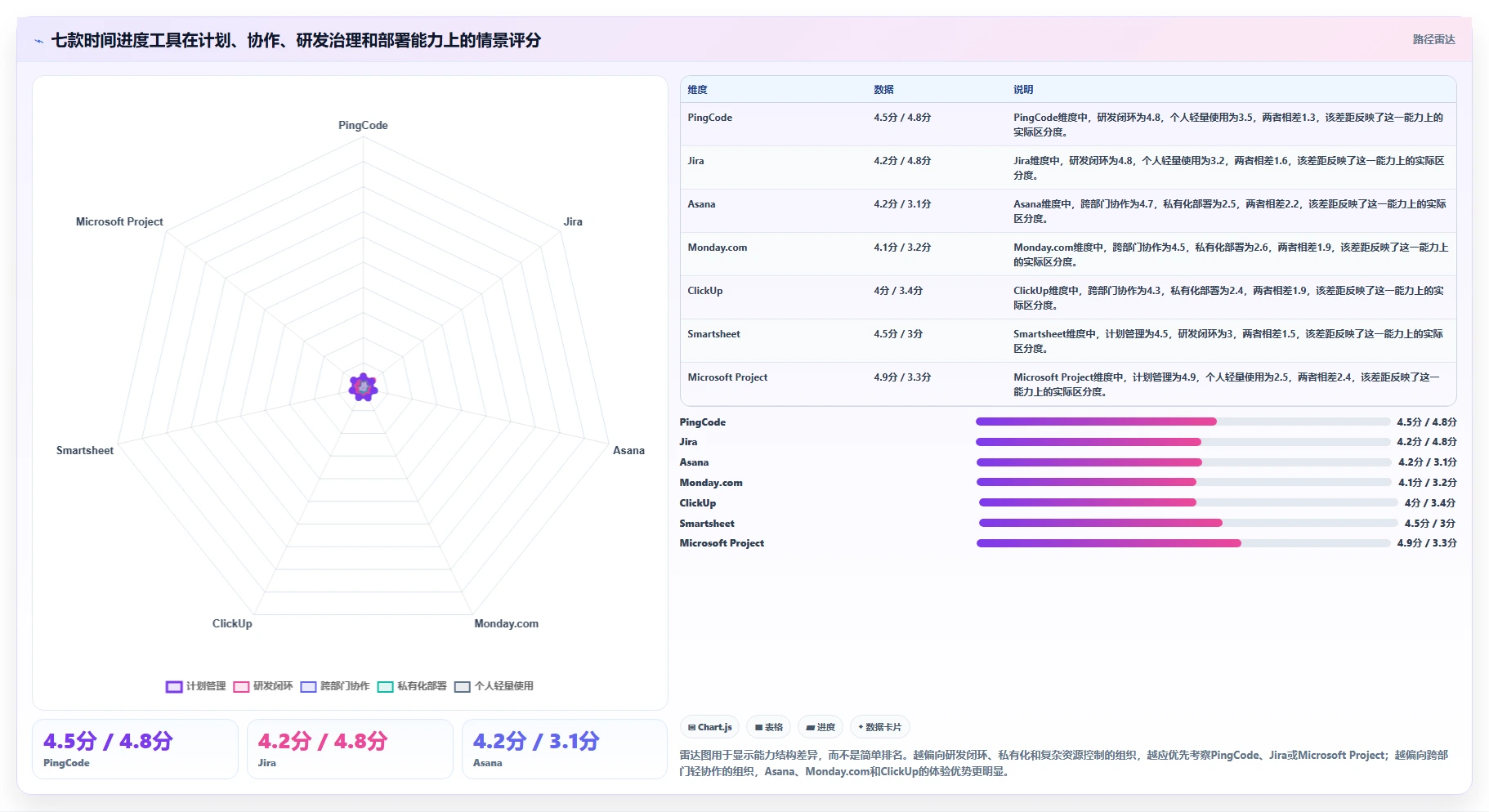This screenshot has width=1489, height=812.
Task: Select the 数据 column header
Action: click(883, 90)
